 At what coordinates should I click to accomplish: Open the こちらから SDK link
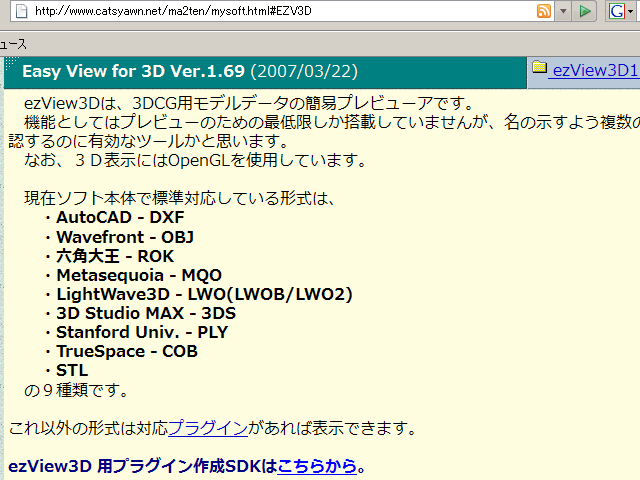317,466
